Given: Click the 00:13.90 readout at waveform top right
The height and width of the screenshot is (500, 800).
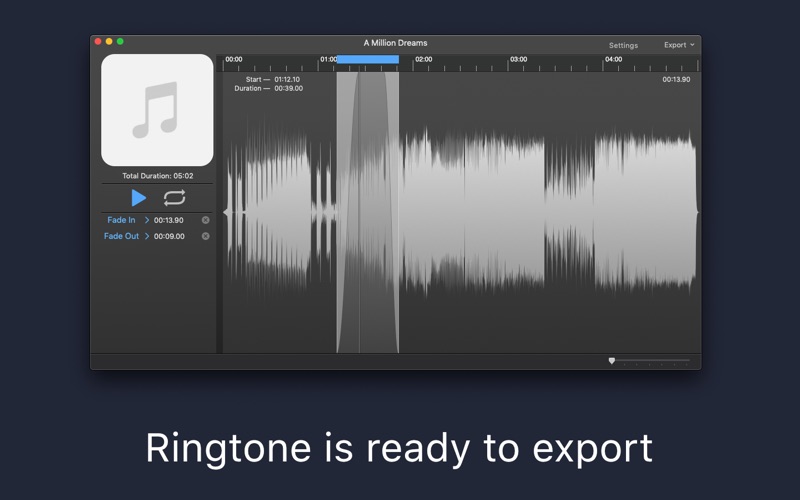Looking at the screenshot, I should 676,79.
